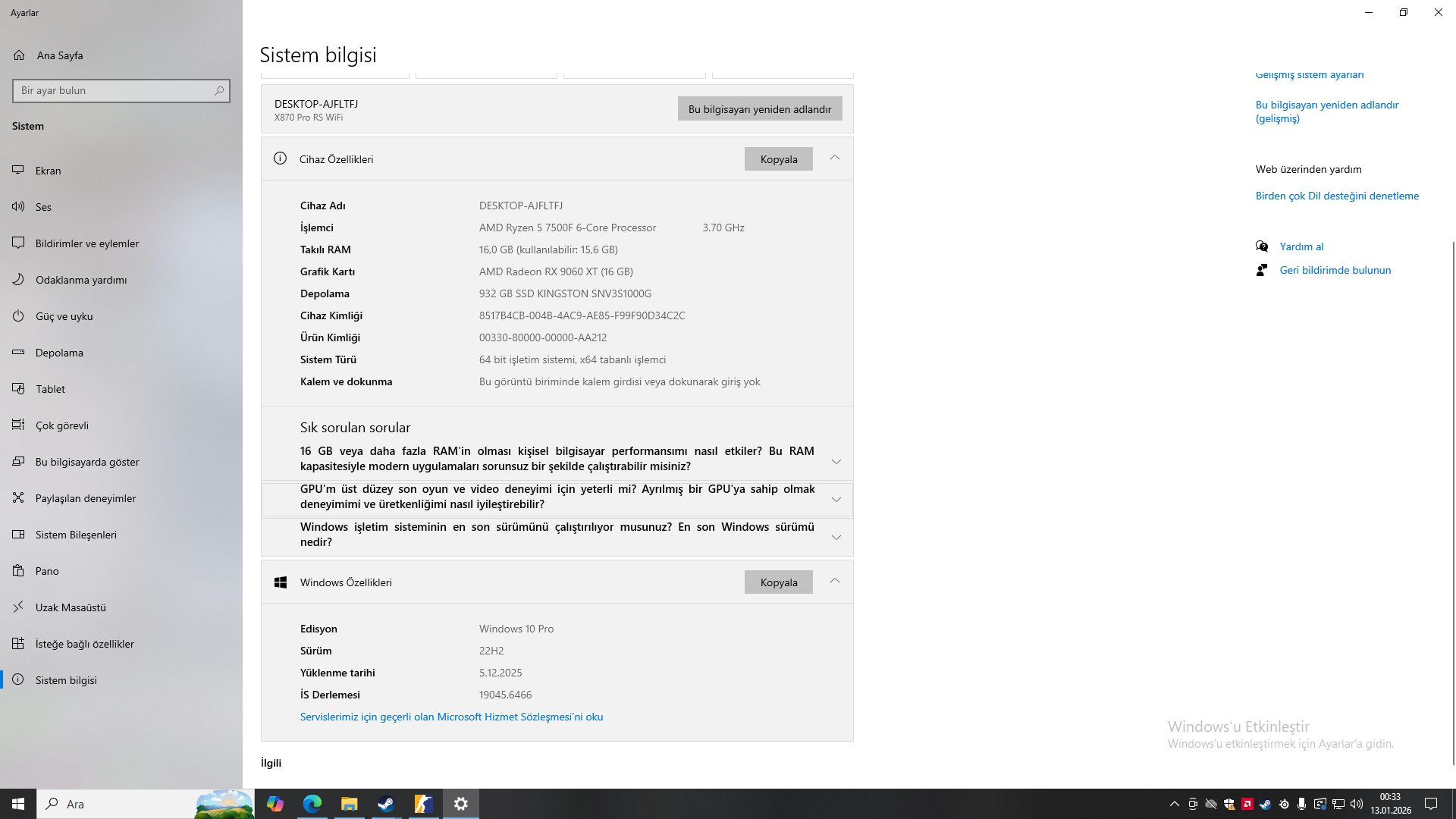The height and width of the screenshot is (819, 1456).
Task: Open Bildirimler ve eylemler settings
Action: [121, 243]
